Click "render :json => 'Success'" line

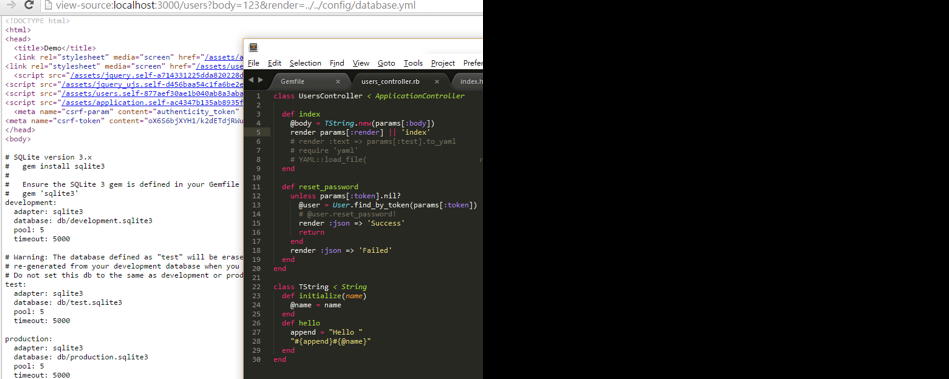pyautogui.click(x=352, y=223)
